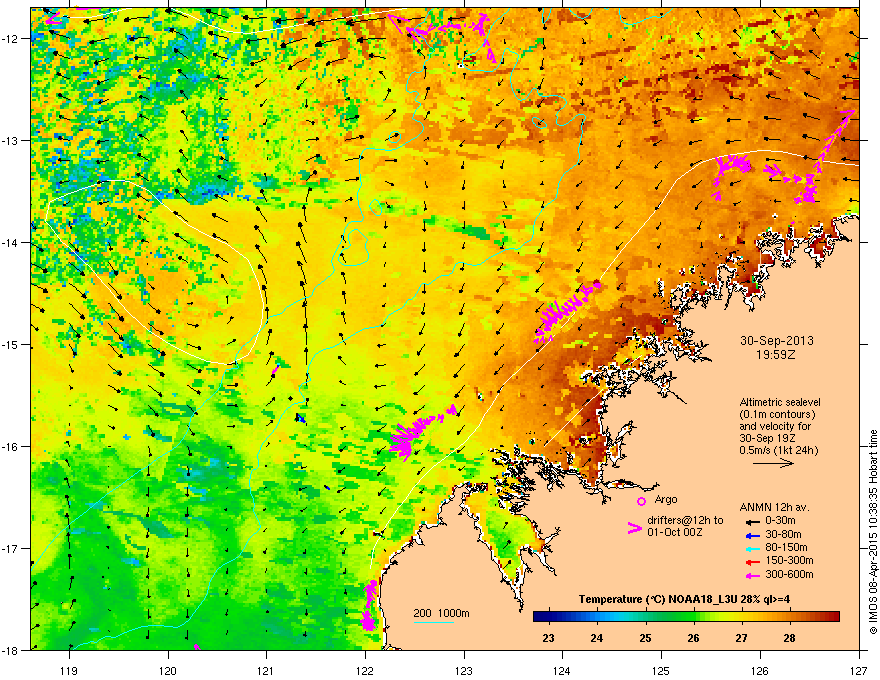Image resolution: width=880 pixels, height=680 pixels.
Task: Click the latitude label -18 on left axis
Action: pos(11,650)
